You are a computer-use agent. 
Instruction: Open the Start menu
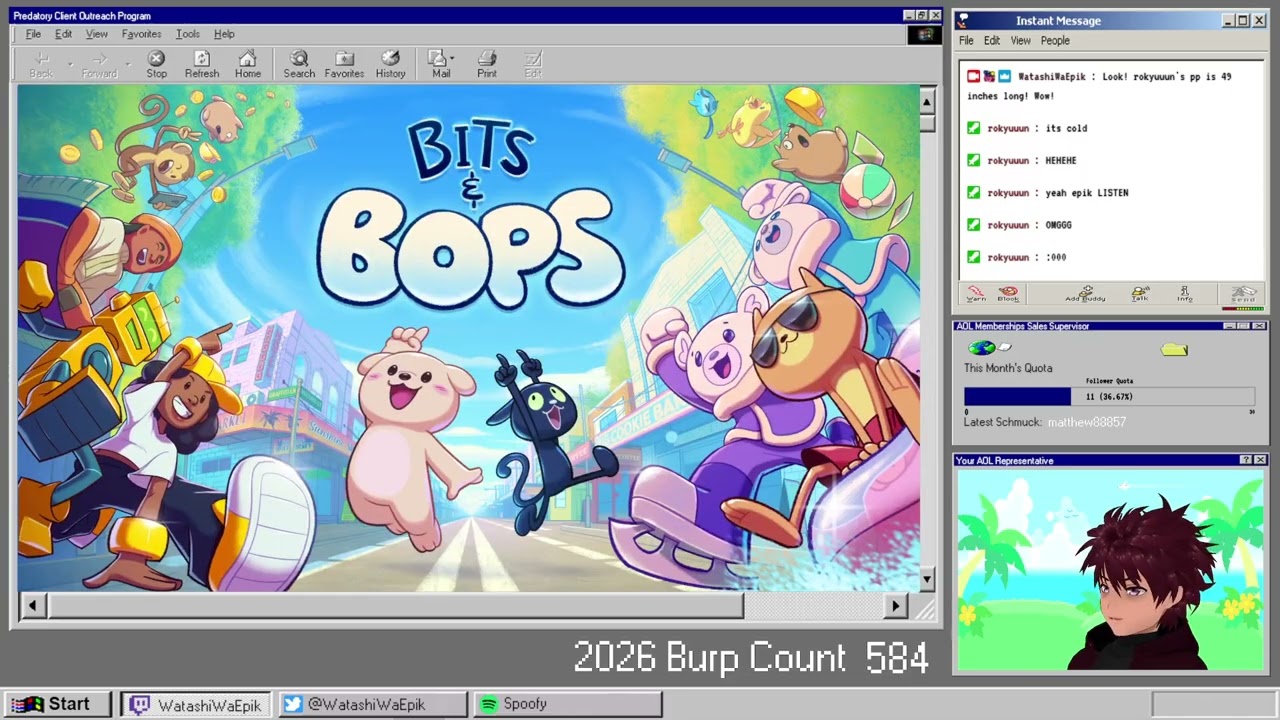(57, 705)
